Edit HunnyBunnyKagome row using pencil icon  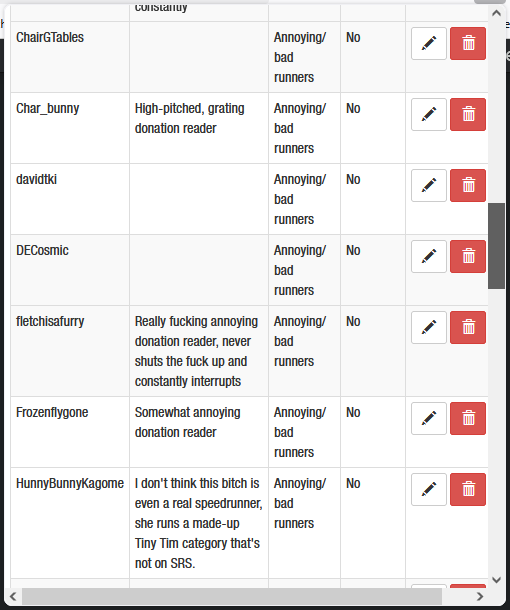coord(429,489)
